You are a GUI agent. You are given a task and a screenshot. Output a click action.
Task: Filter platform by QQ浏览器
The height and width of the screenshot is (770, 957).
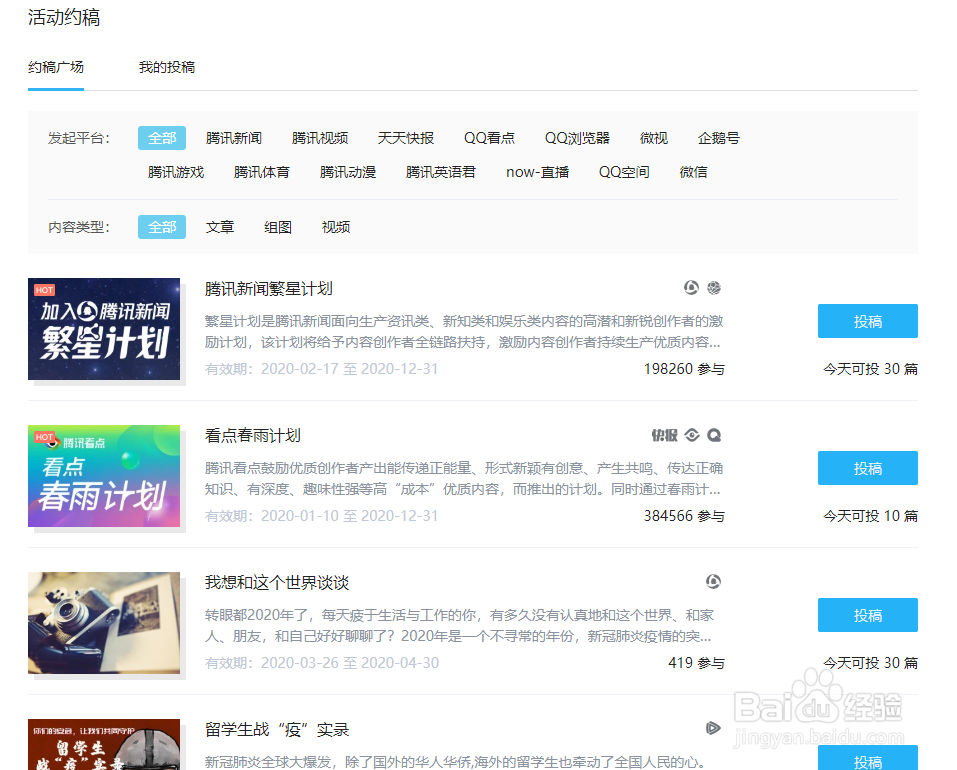[577, 138]
